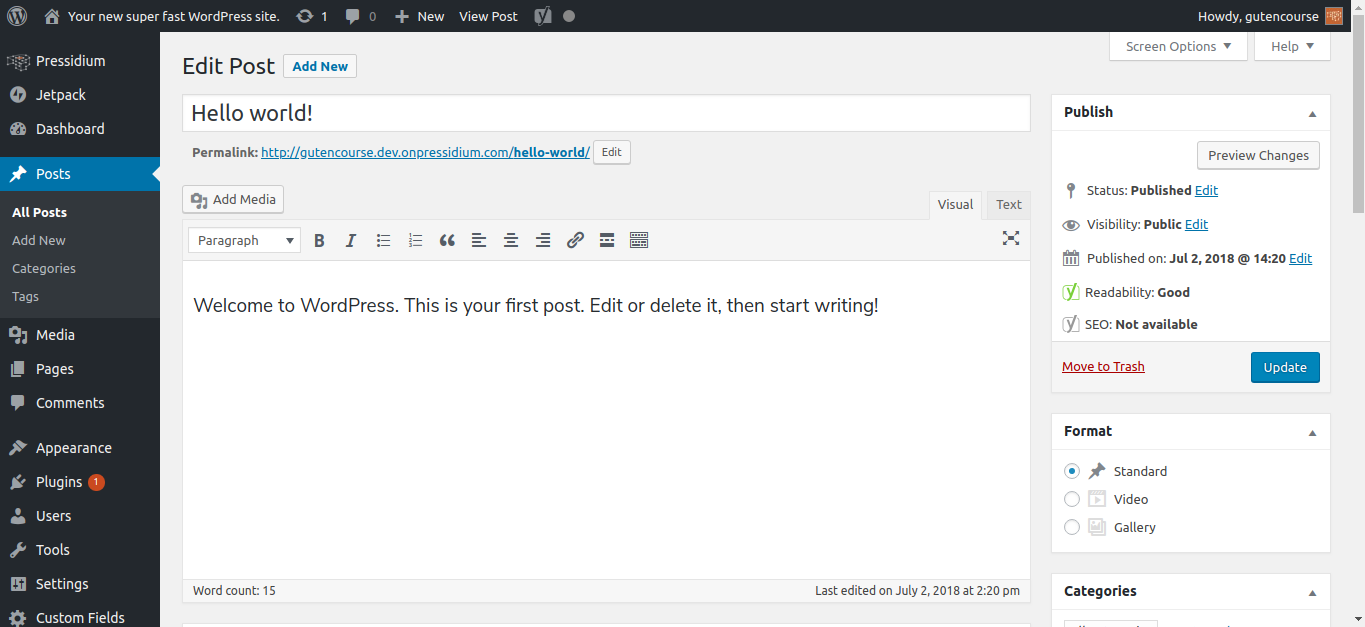
Task: Collapse the Publish box
Action: tap(1312, 114)
